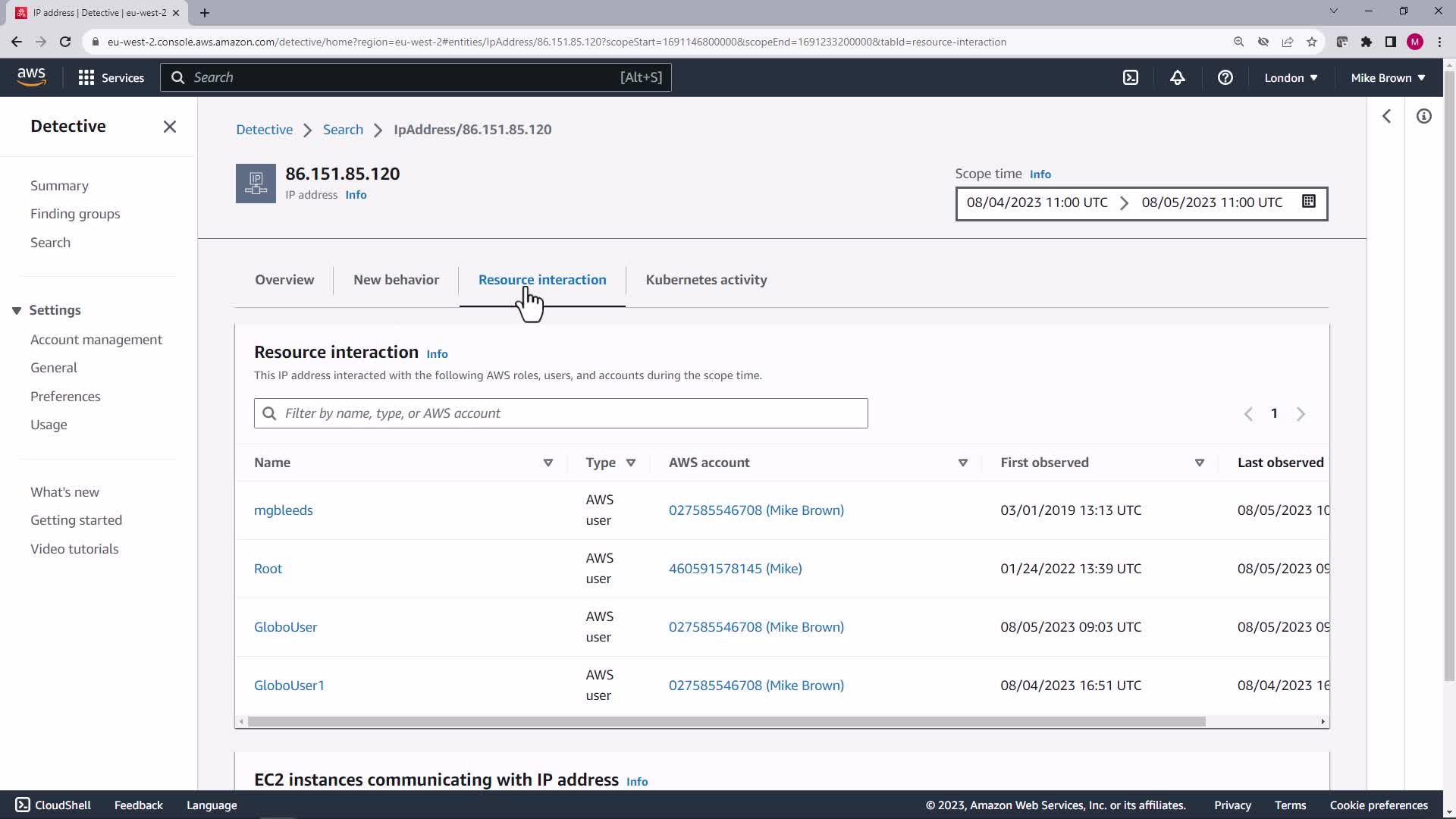Collapse the Settings section in sidebar

17,310
